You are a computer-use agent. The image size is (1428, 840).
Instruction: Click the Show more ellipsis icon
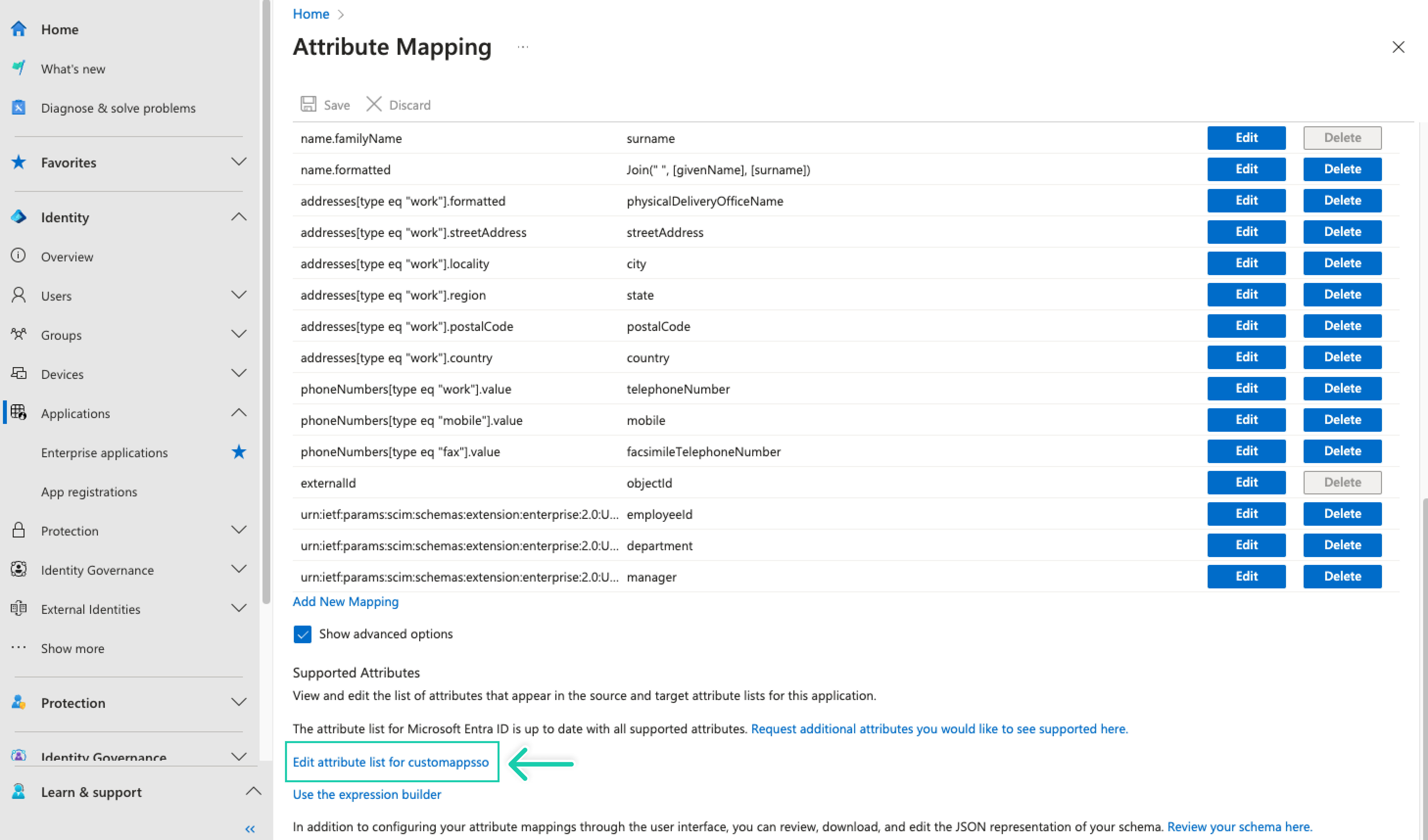(19, 647)
